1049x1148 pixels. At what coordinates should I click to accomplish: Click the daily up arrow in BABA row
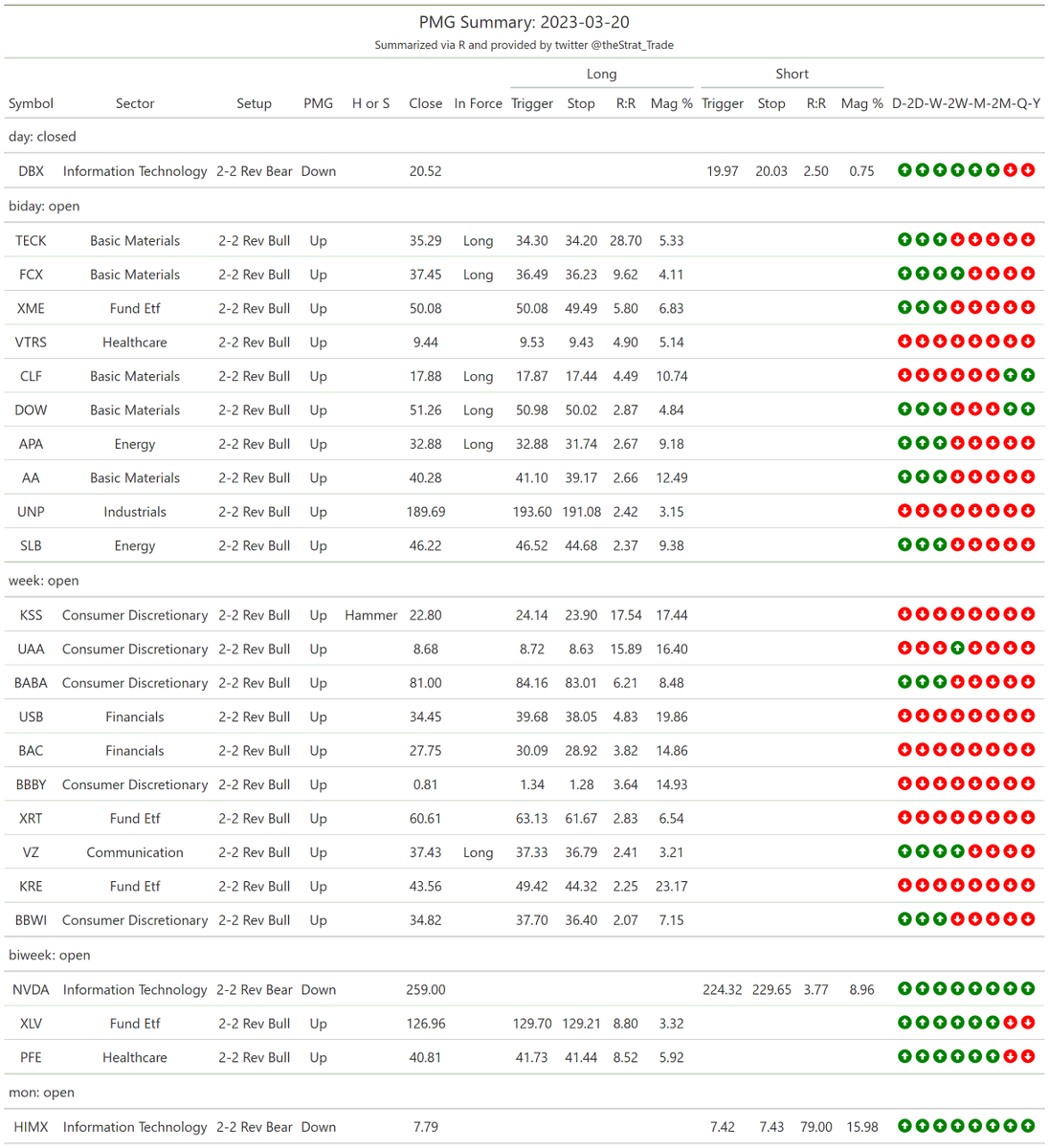click(x=904, y=682)
